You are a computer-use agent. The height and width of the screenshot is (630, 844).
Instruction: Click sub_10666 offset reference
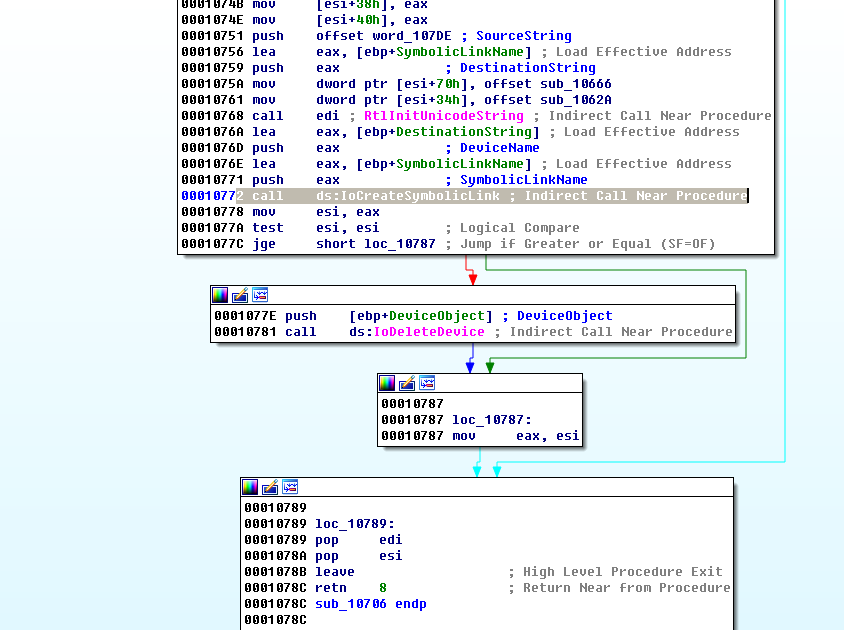pos(576,84)
